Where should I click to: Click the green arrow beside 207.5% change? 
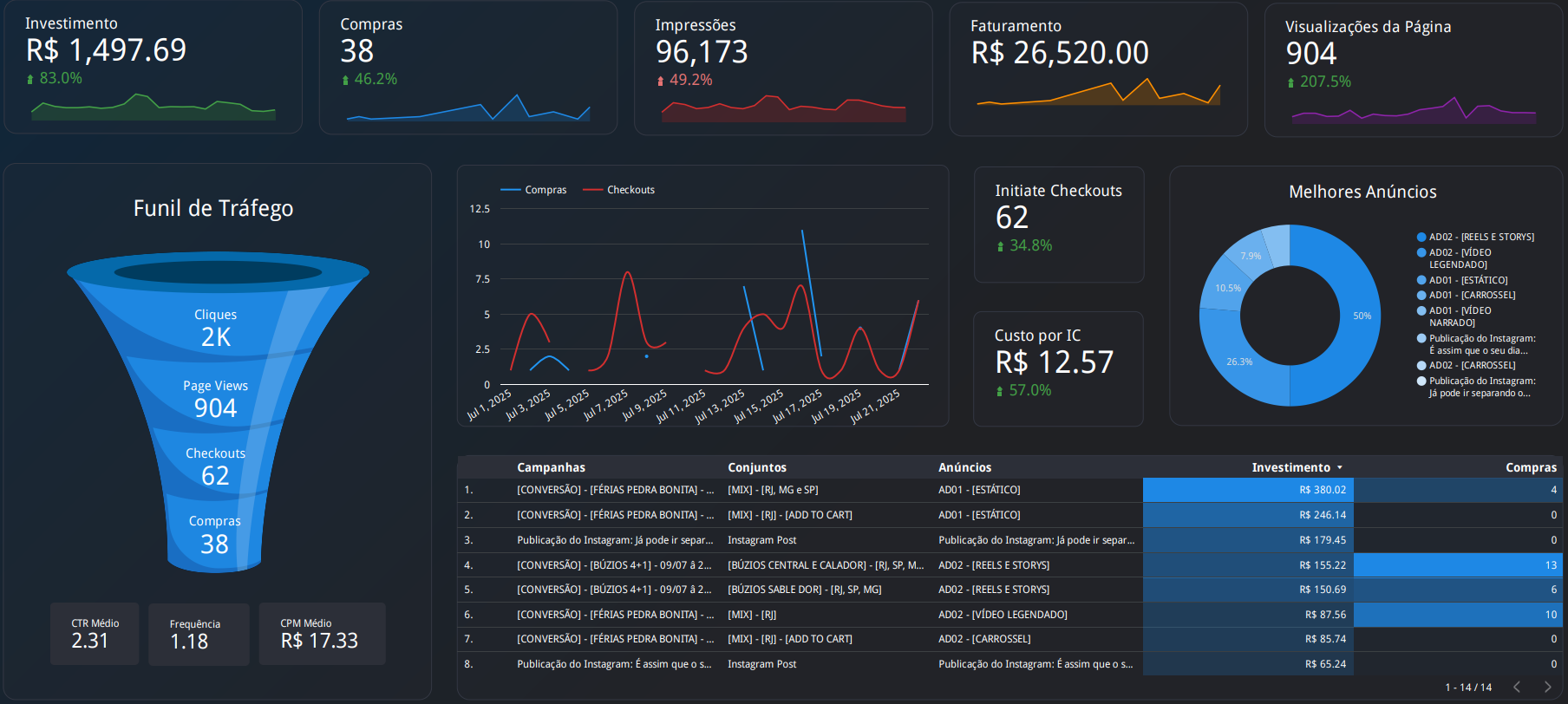(1290, 82)
